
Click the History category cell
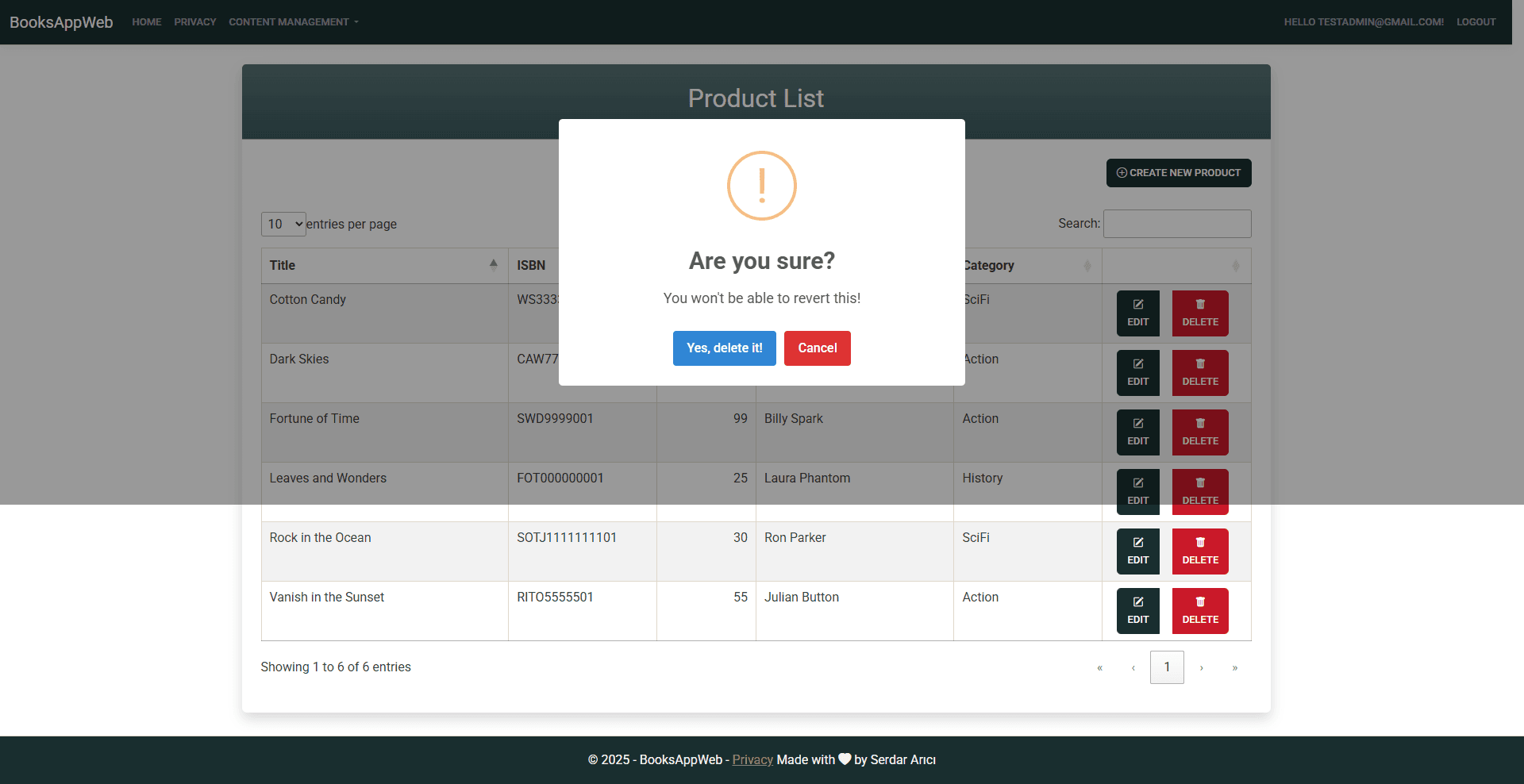[1027, 492]
